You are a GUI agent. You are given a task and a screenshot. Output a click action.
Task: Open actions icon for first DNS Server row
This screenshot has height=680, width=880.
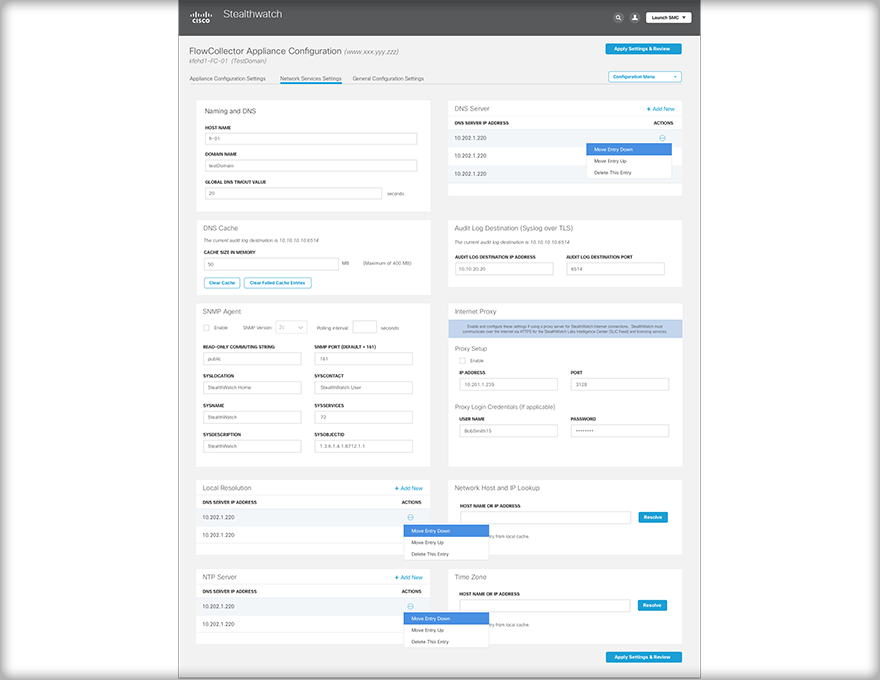662,138
